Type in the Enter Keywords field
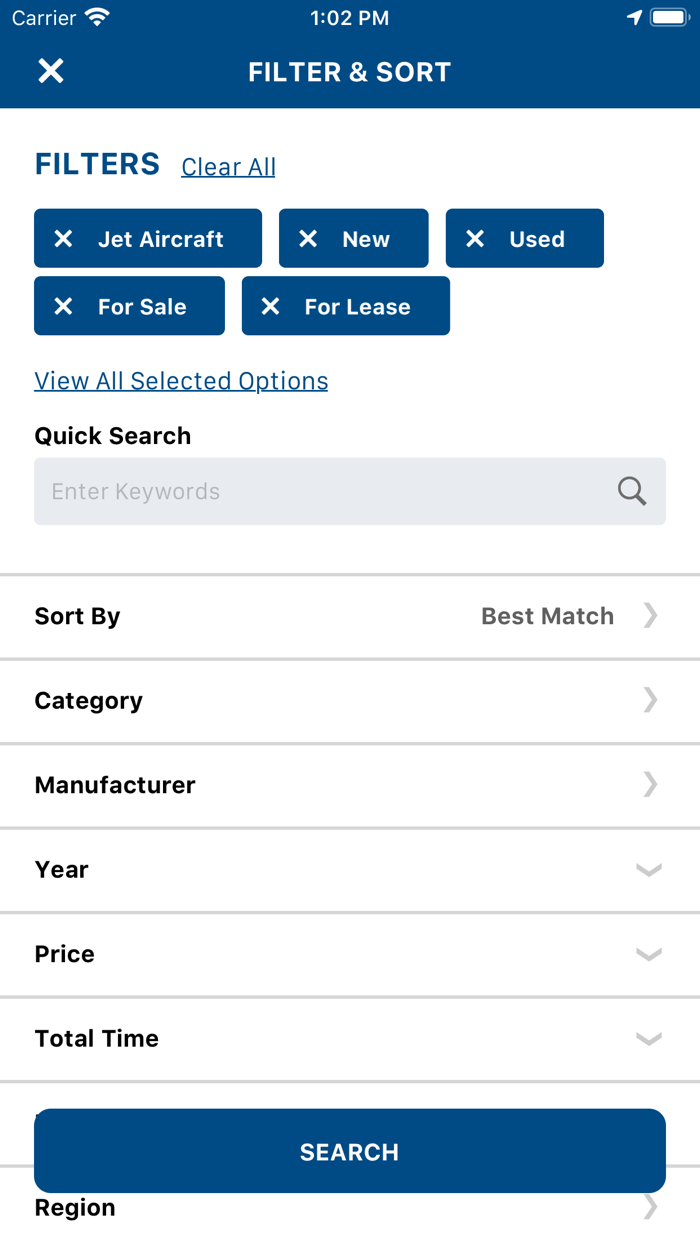The height and width of the screenshot is (1244, 700). tap(320, 491)
